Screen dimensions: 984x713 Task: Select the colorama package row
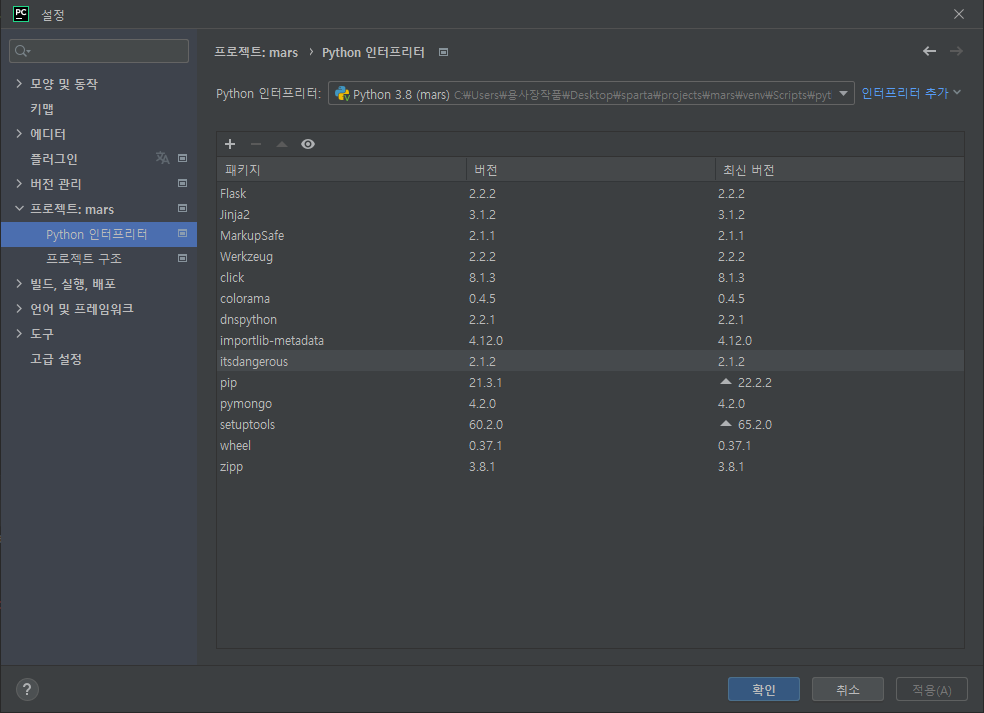click(591, 299)
